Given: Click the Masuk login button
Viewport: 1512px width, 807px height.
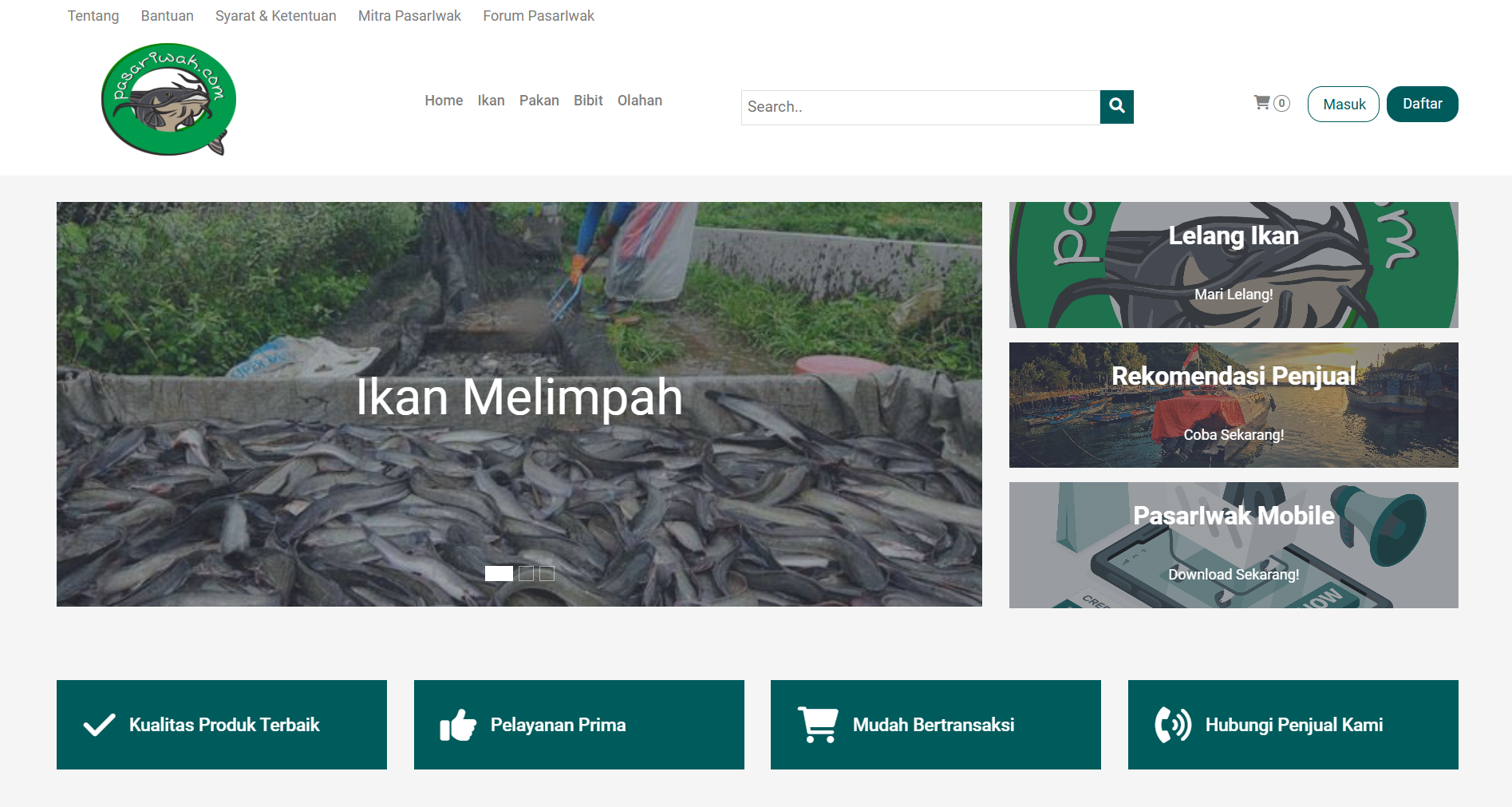Looking at the screenshot, I should [x=1343, y=105].
